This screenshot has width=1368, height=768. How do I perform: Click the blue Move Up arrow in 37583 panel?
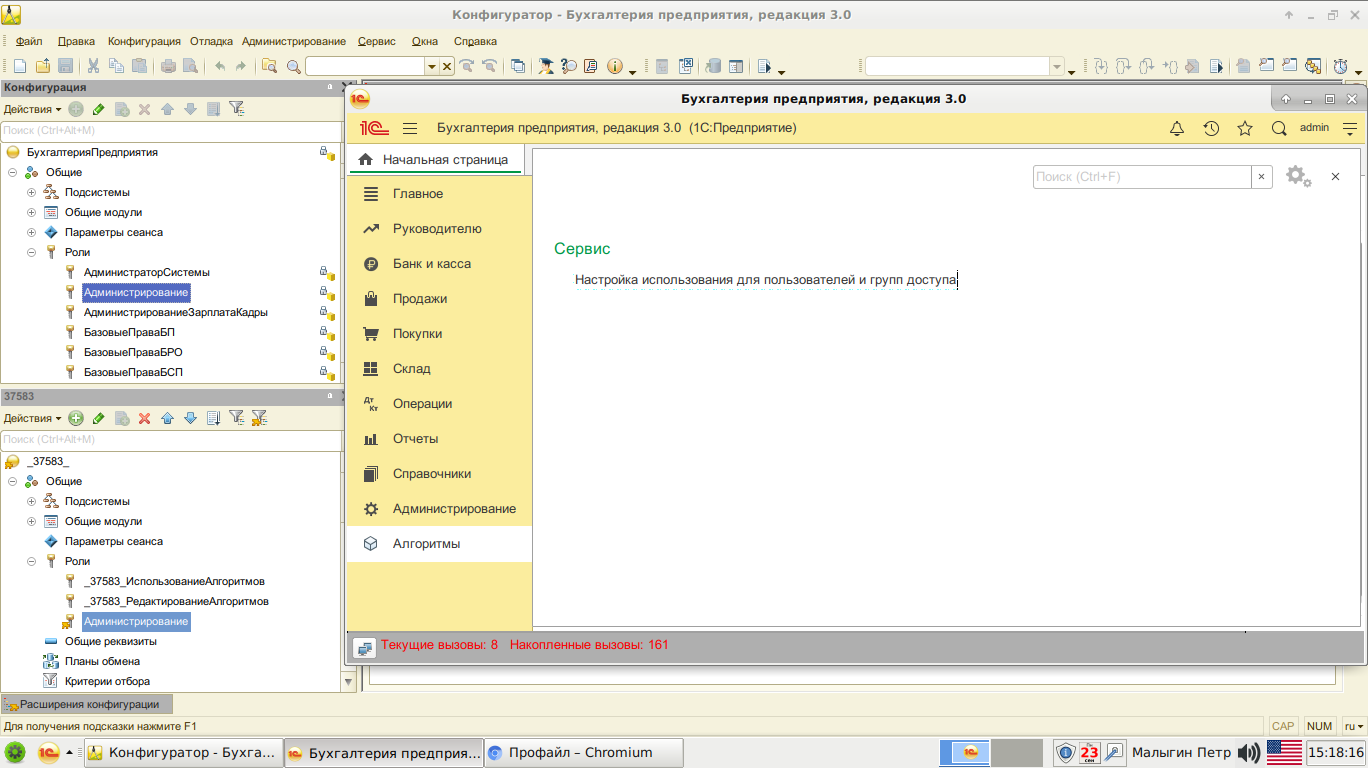click(167, 418)
